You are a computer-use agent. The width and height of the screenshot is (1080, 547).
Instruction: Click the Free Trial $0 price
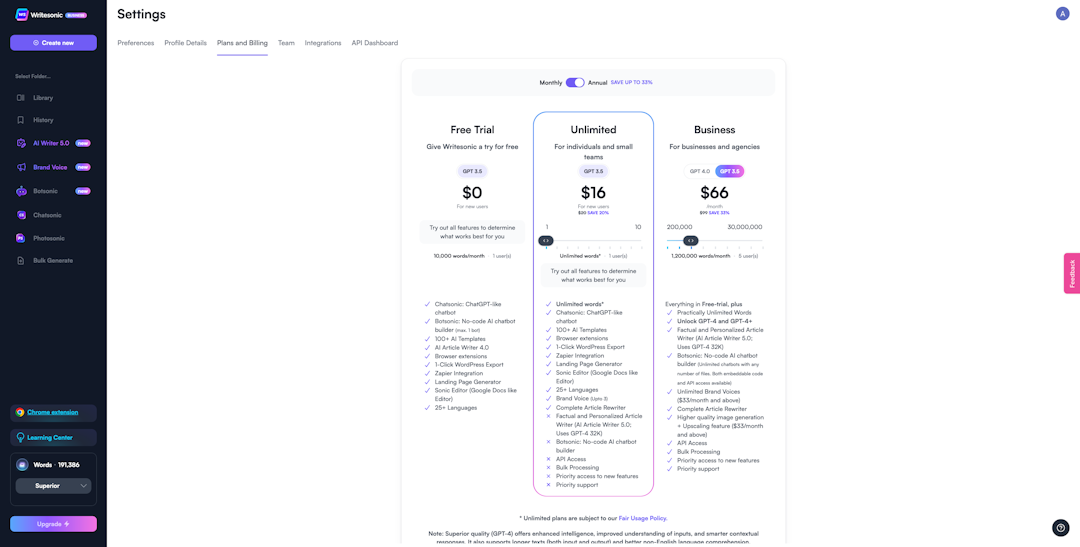click(472, 192)
